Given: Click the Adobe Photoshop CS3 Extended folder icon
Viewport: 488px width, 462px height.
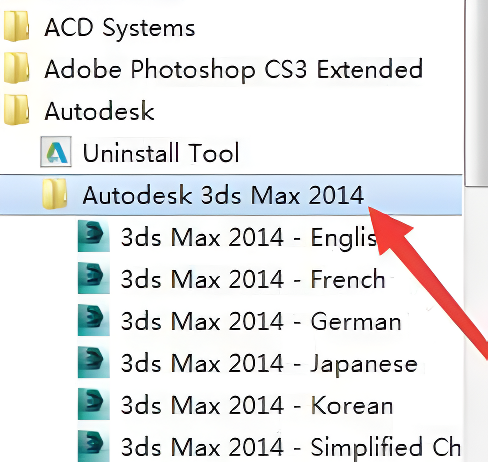Looking at the screenshot, I should (16, 68).
